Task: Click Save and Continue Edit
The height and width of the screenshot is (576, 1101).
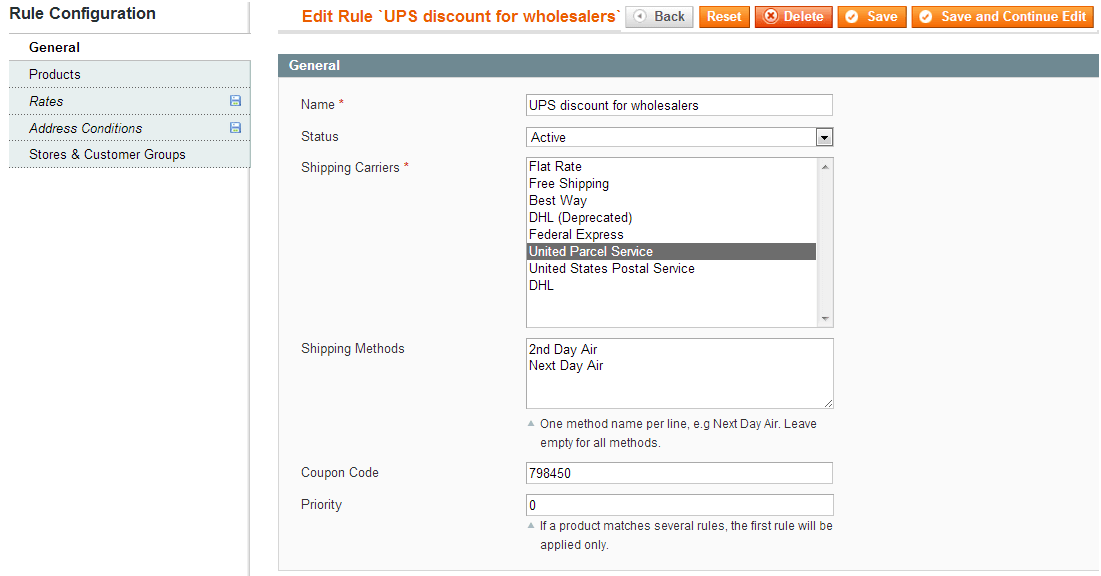Action: click(1002, 16)
